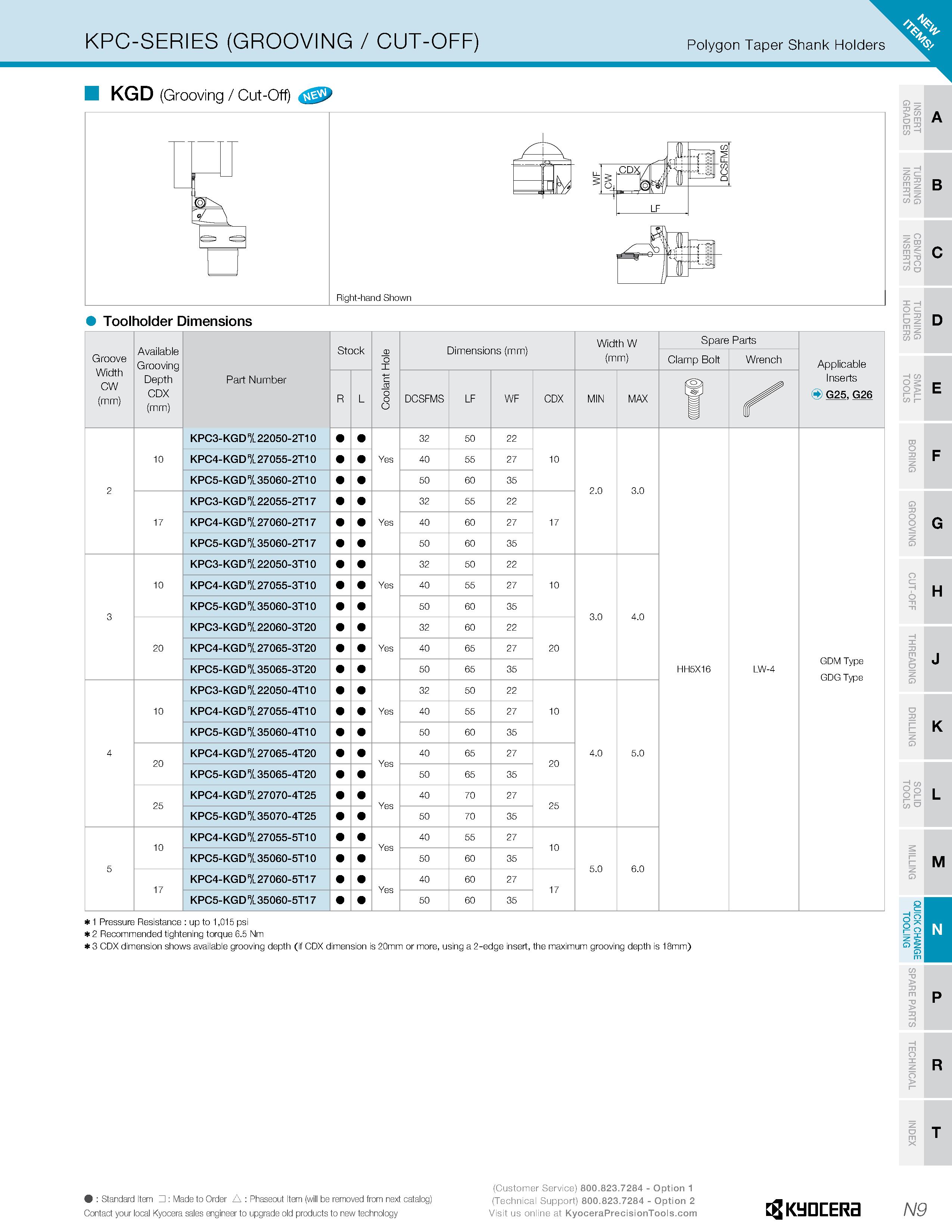Go to the K Drilling section tab
The width and height of the screenshot is (952, 1232).
[925, 727]
